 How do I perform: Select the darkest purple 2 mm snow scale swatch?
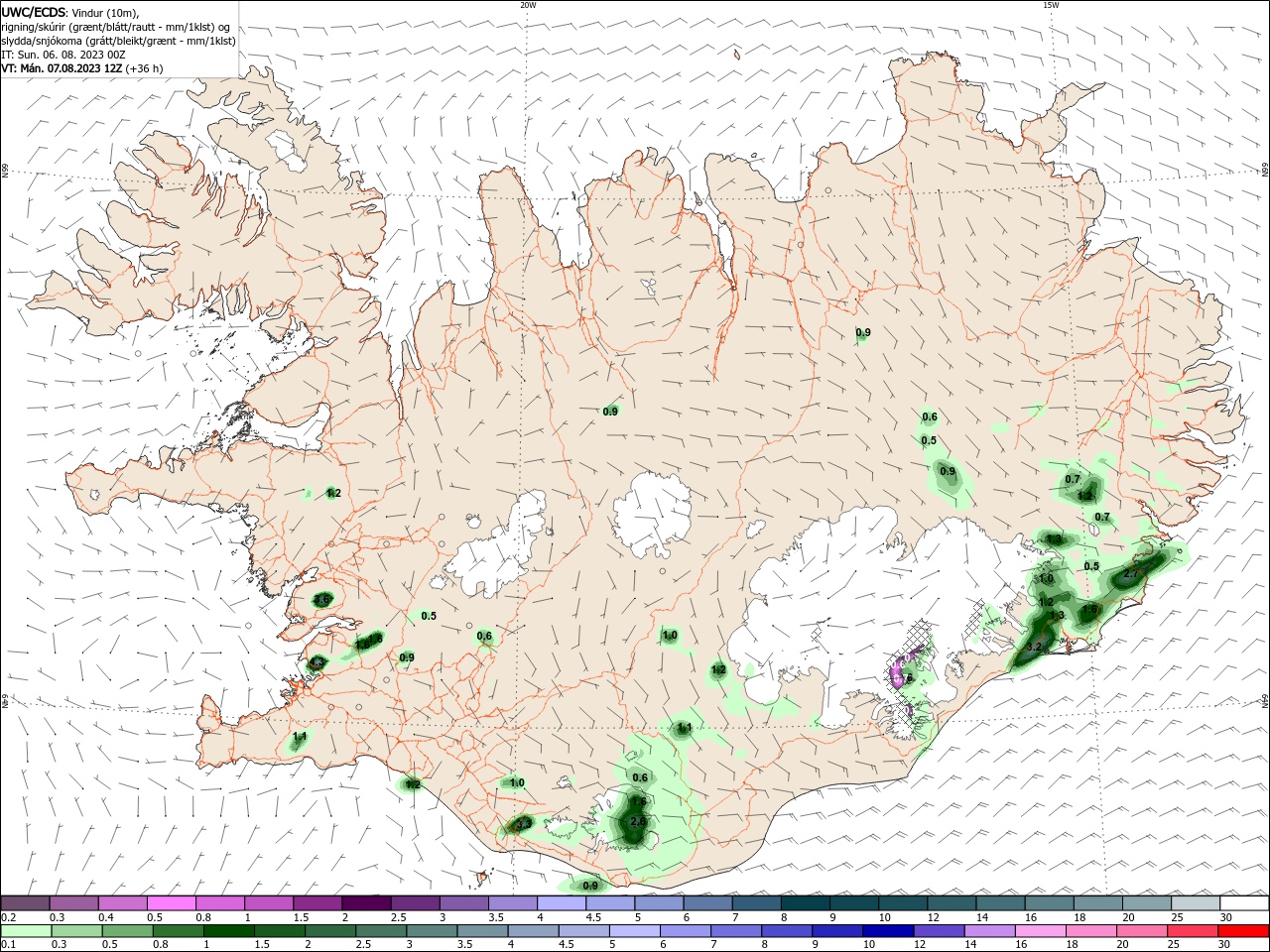point(365,903)
